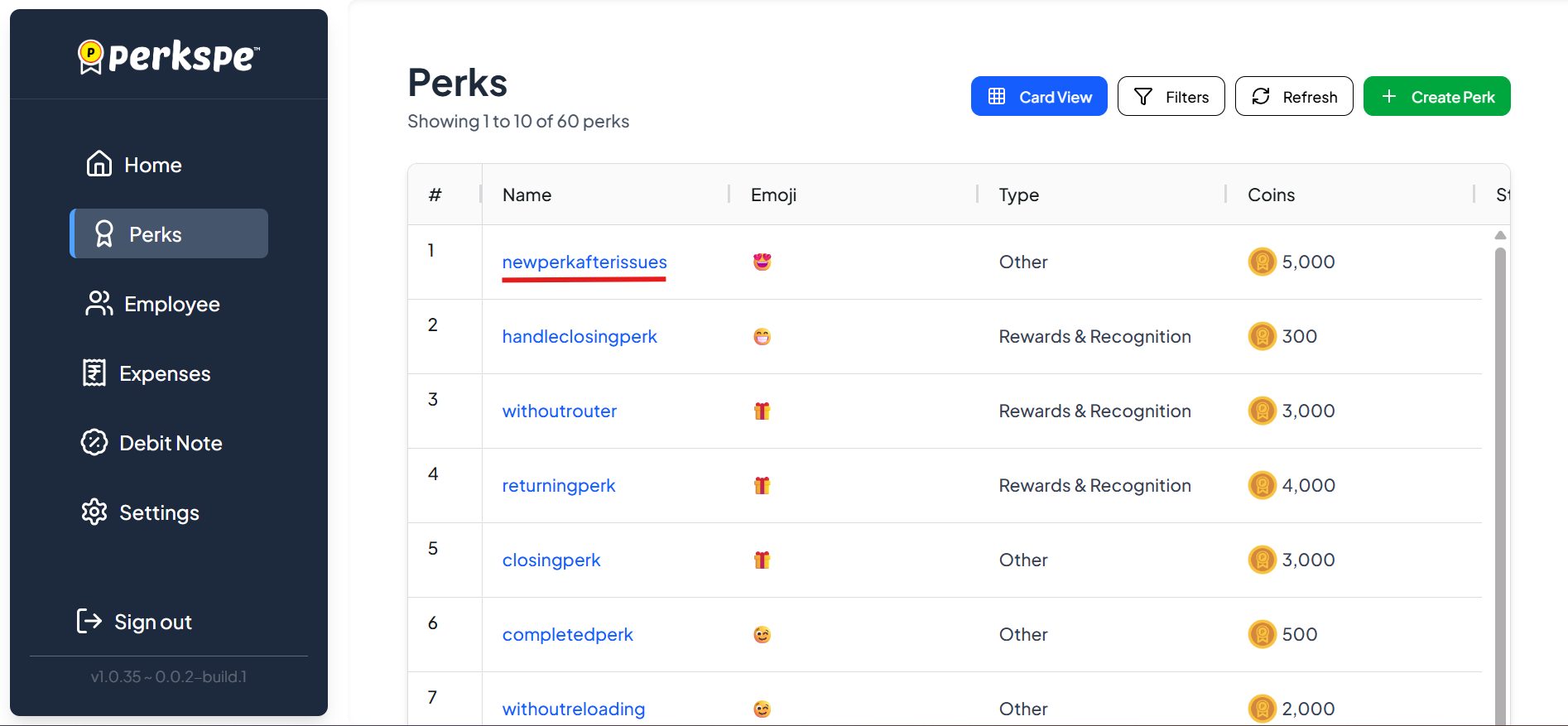Click the coin icon beside 5,000
The height and width of the screenshot is (726, 1568).
coord(1262,262)
